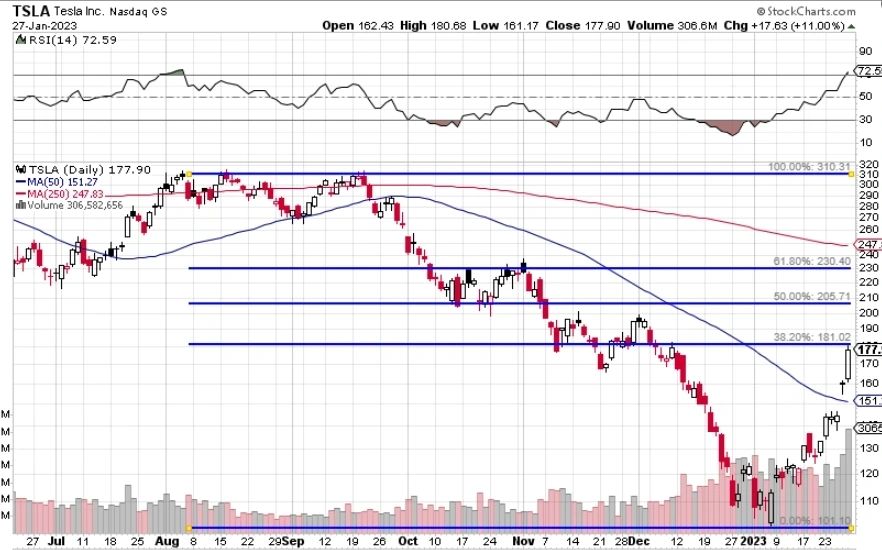Click the small triangle after Chg percentage

pyautogui.click(x=851, y=26)
